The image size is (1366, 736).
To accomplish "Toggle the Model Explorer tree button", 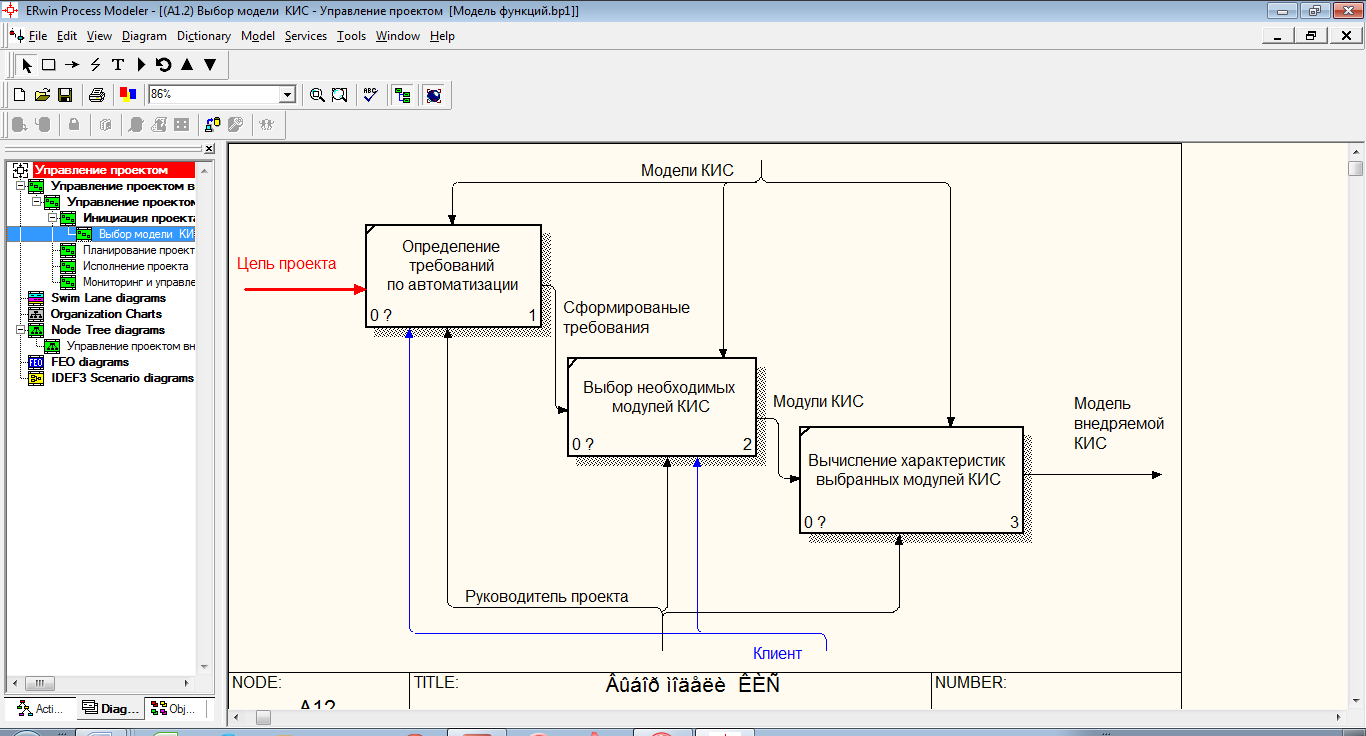I will point(403,95).
